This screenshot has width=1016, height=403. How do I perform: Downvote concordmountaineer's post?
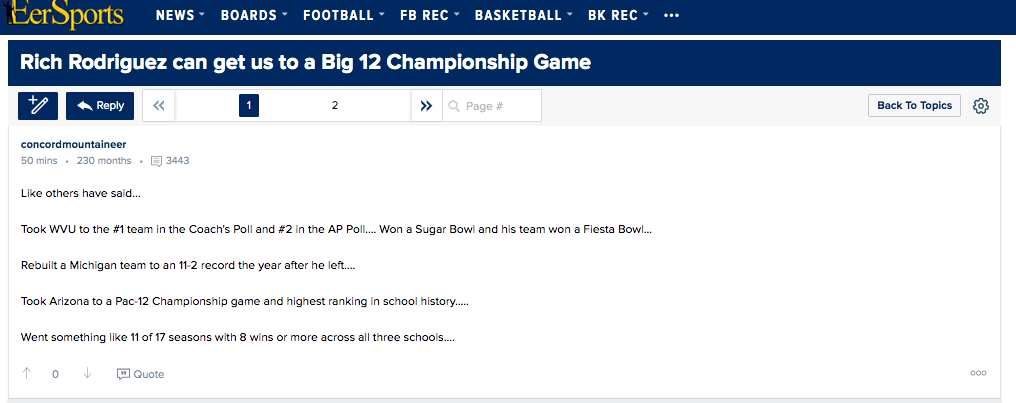(x=87, y=374)
